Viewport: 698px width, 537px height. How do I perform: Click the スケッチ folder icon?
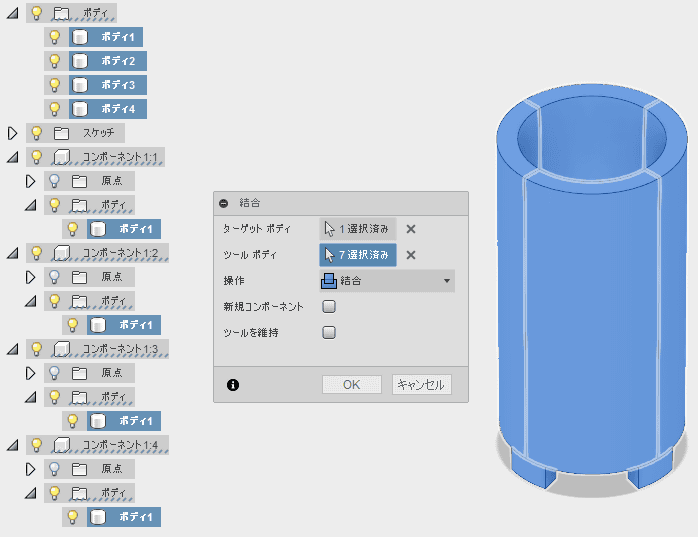pyautogui.click(x=61, y=133)
